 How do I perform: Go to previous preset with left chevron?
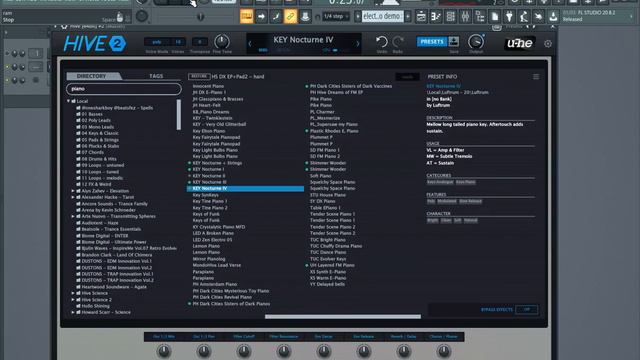pos(250,44)
